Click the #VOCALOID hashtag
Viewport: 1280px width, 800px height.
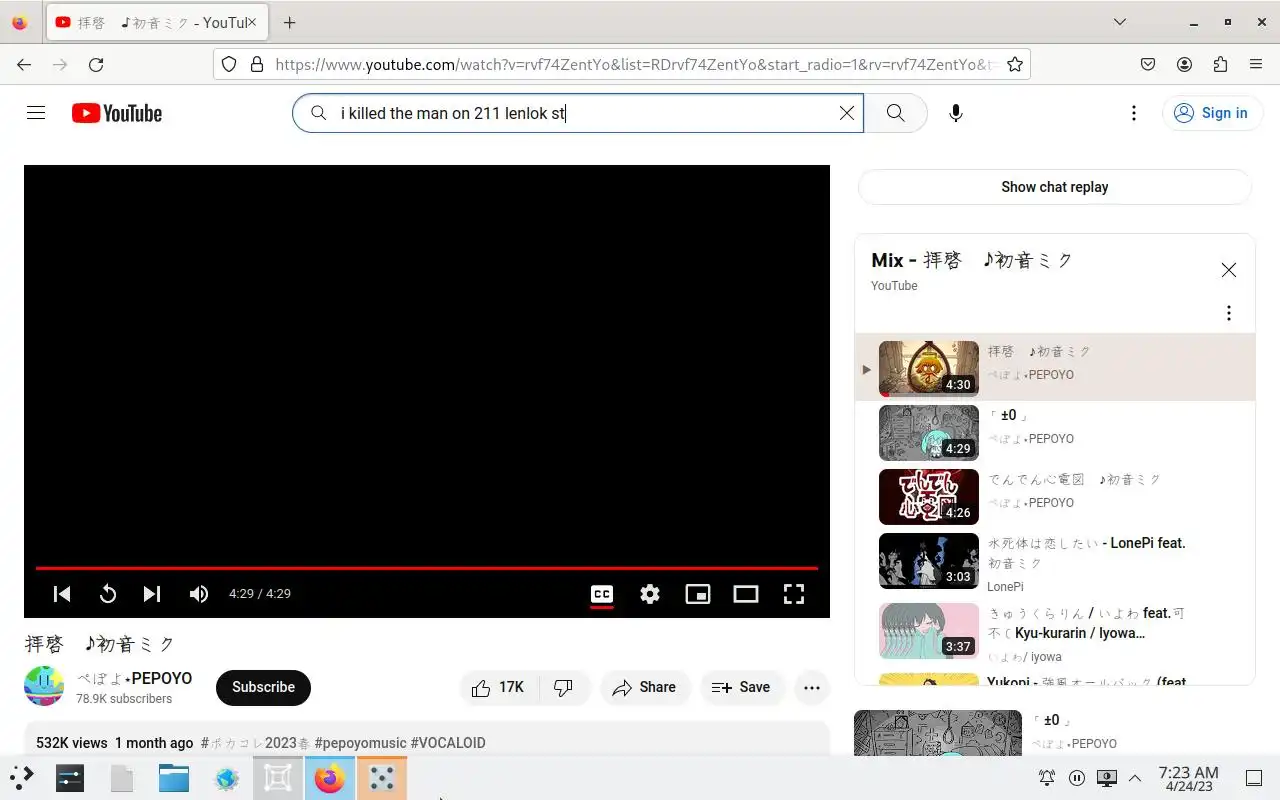[448, 743]
